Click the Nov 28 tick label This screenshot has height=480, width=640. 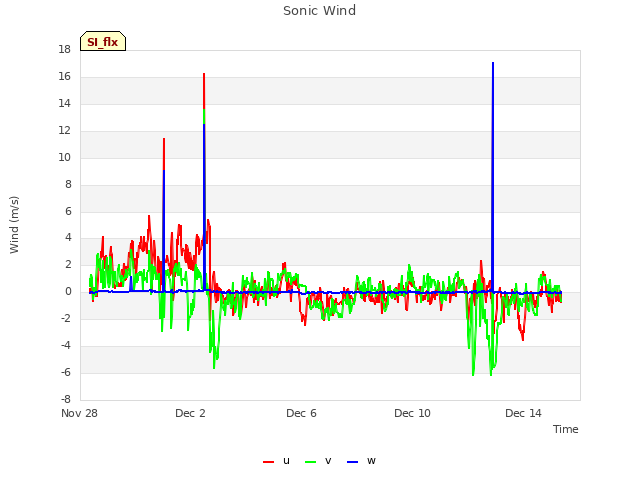[79, 413]
